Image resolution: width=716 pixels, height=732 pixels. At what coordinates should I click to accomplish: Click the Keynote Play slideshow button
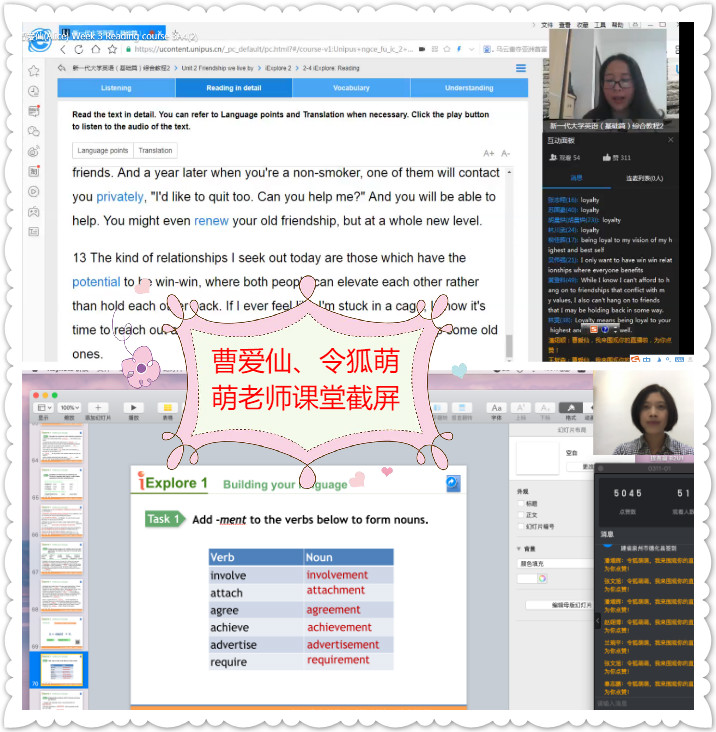(x=132, y=408)
